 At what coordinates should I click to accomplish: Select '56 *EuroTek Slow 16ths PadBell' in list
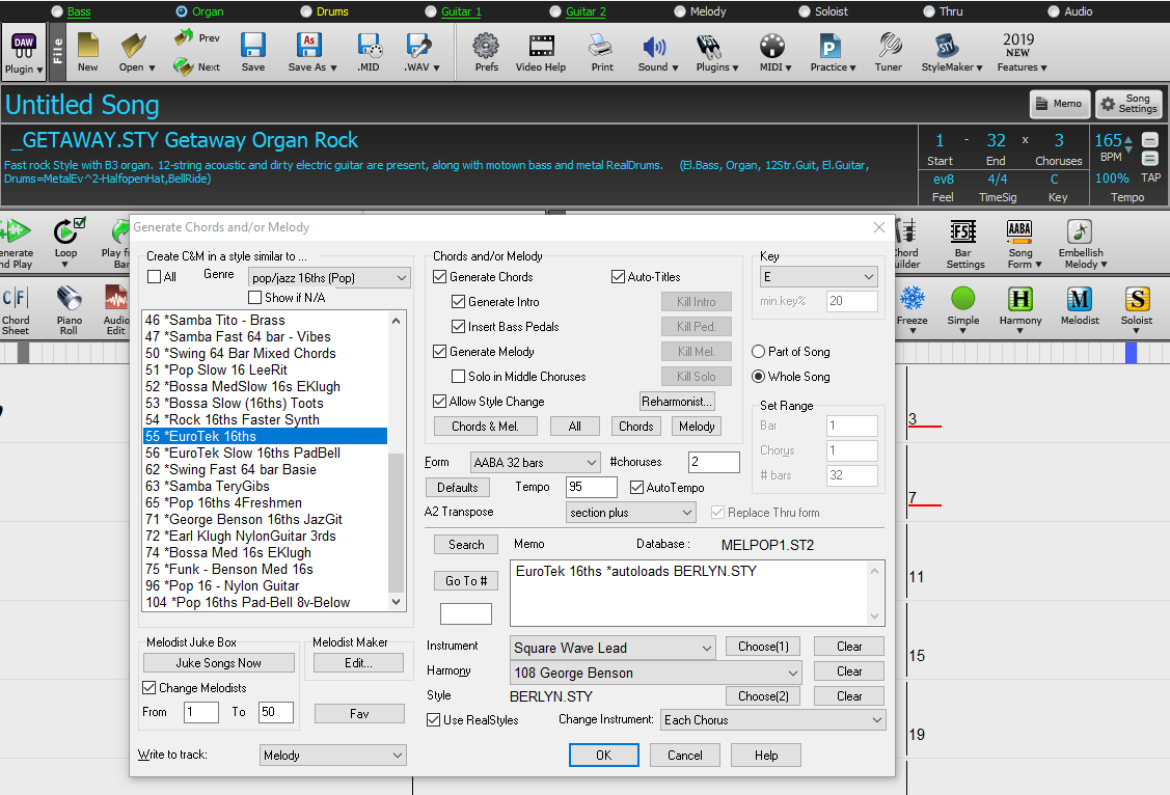[265, 453]
